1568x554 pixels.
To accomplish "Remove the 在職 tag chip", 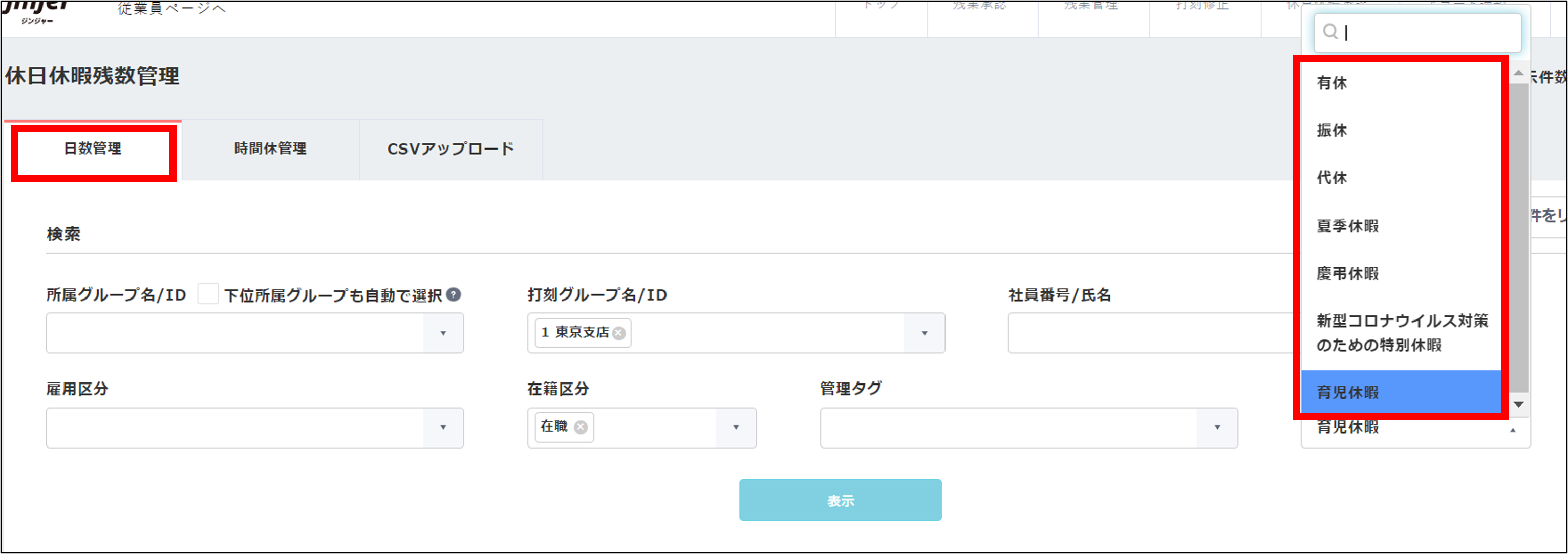I will [581, 428].
